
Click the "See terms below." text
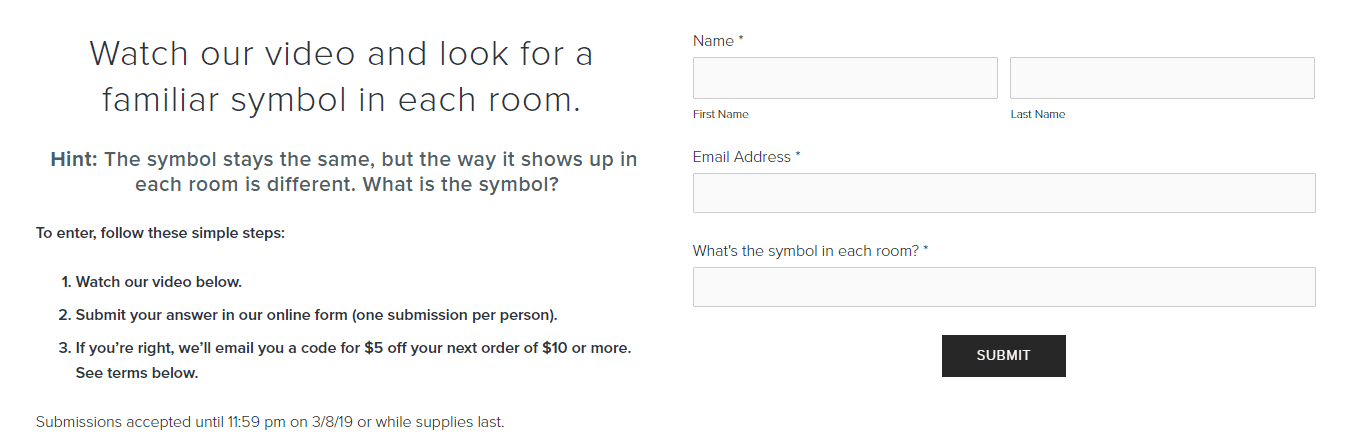pos(137,374)
